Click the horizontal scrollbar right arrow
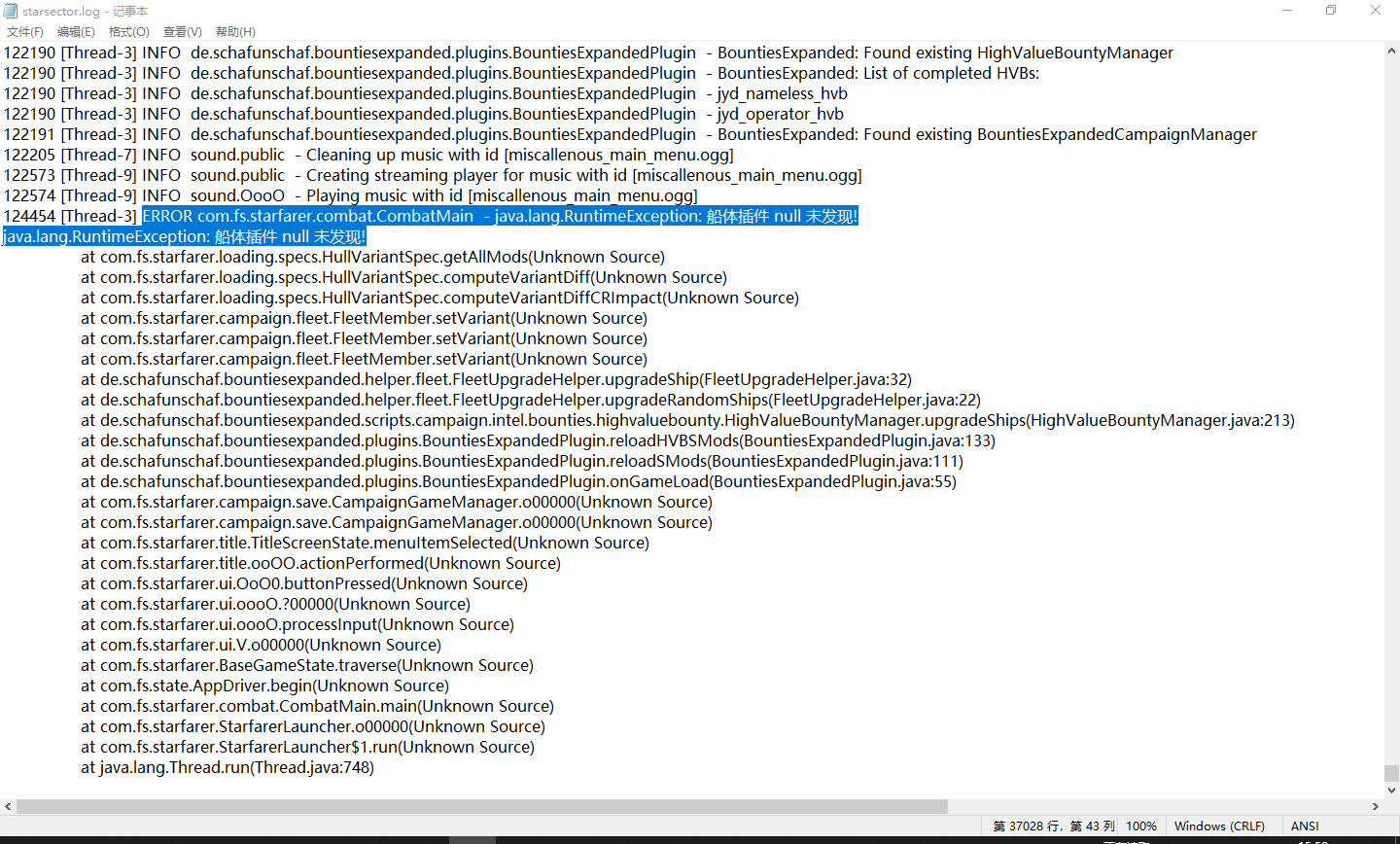The height and width of the screenshot is (844, 1400). tap(1376, 806)
